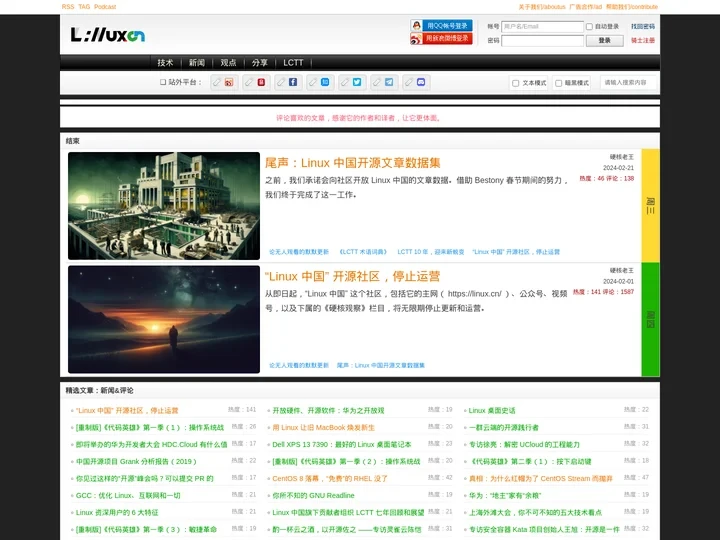Focus the 密码 password field
The height and width of the screenshot is (540, 720).
tap(542, 40)
